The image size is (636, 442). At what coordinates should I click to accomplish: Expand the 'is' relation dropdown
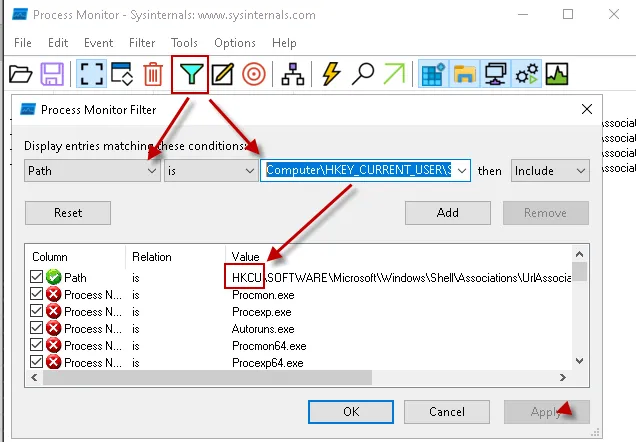pos(208,171)
